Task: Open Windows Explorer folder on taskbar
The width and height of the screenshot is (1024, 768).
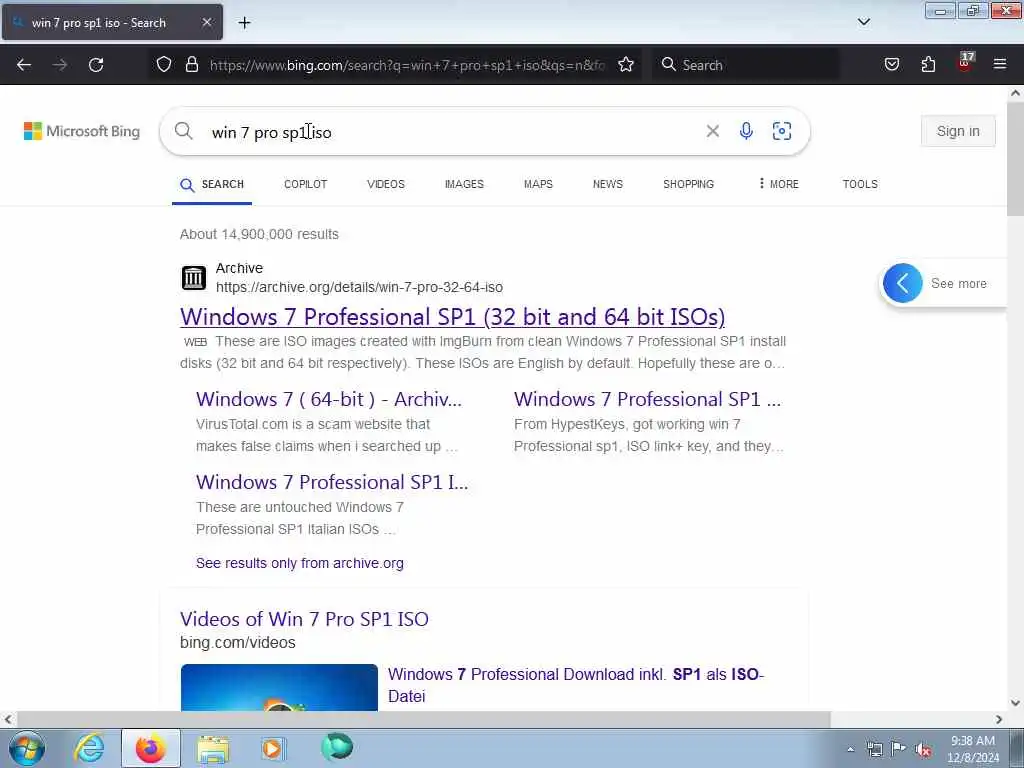Action: click(x=213, y=749)
